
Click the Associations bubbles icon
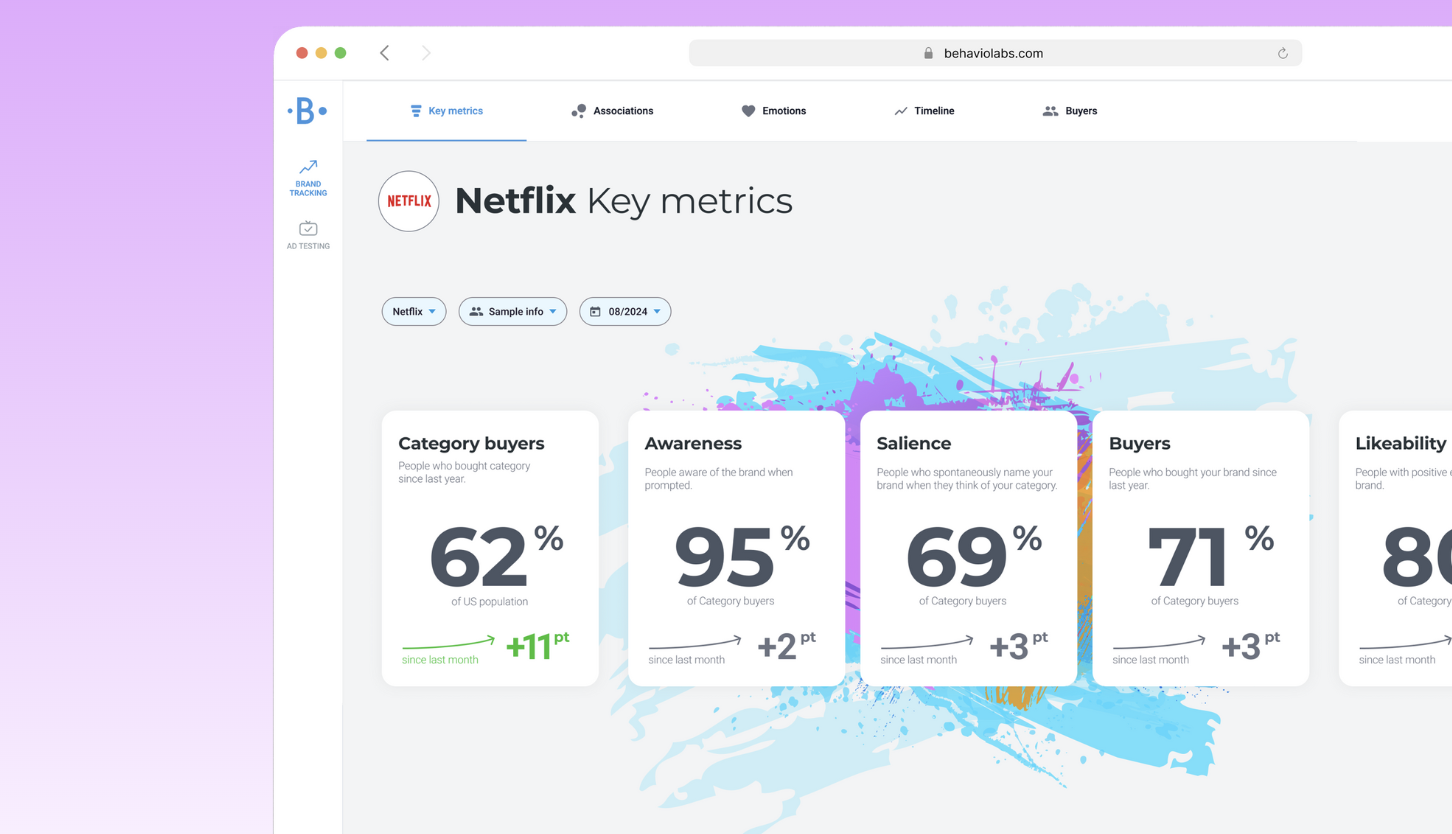click(x=578, y=111)
